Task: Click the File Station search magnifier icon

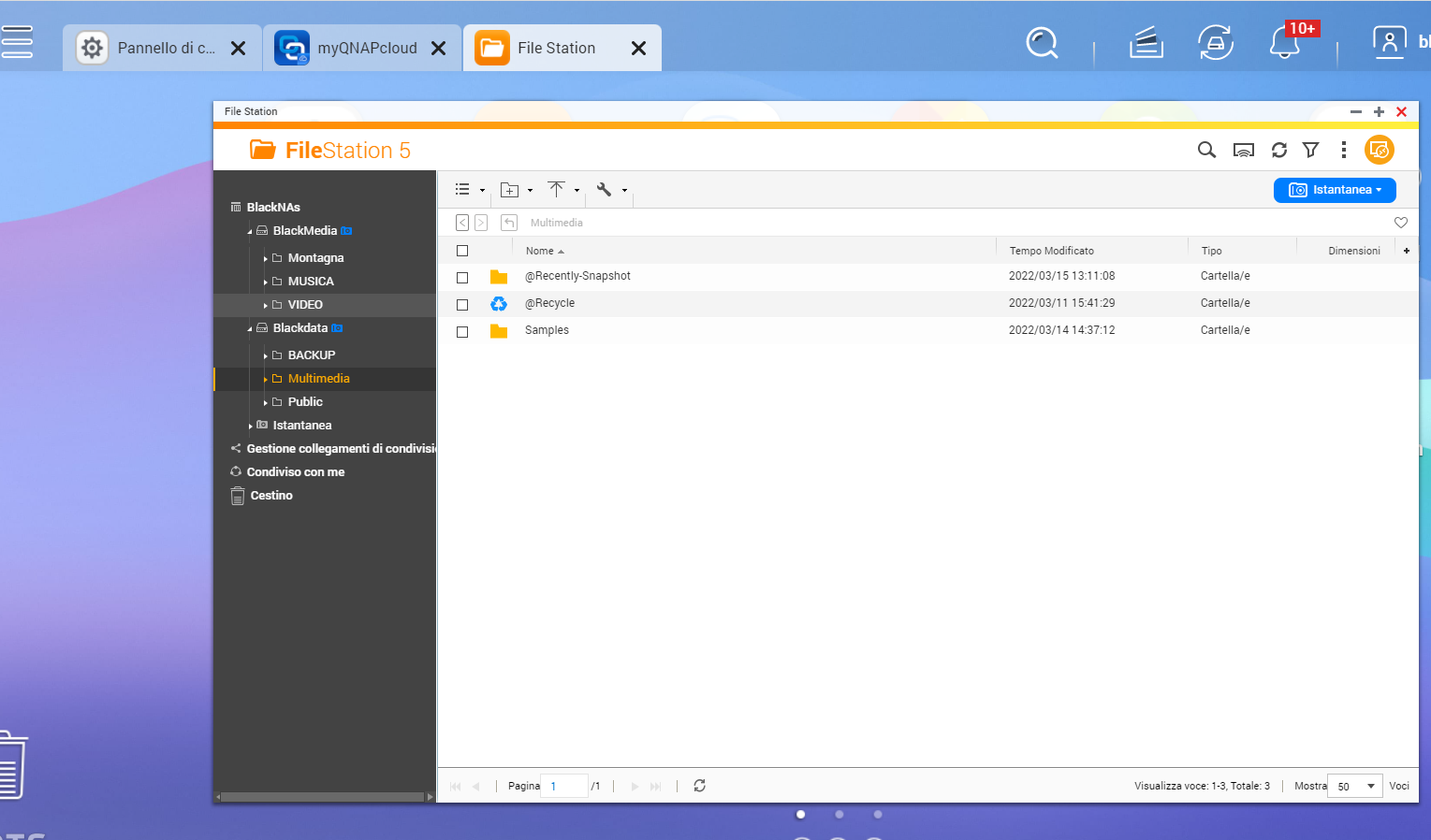Action: pyautogui.click(x=1206, y=150)
